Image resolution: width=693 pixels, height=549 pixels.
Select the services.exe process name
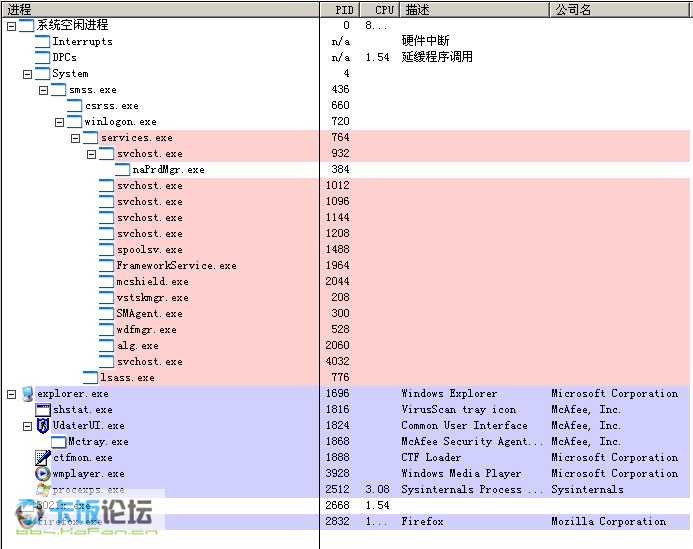pos(137,137)
